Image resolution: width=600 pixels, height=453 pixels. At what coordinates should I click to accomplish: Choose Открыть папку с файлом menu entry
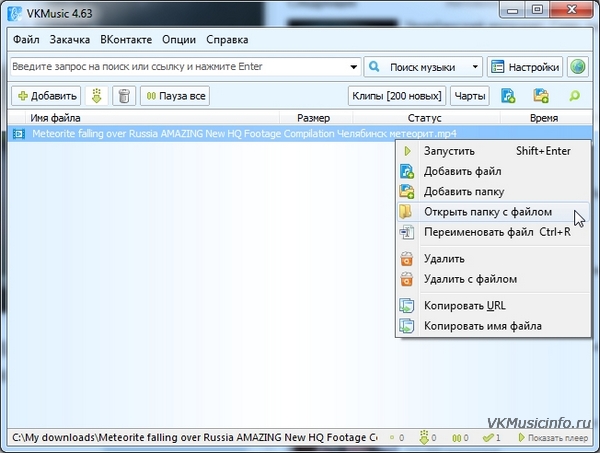pyautogui.click(x=494, y=212)
